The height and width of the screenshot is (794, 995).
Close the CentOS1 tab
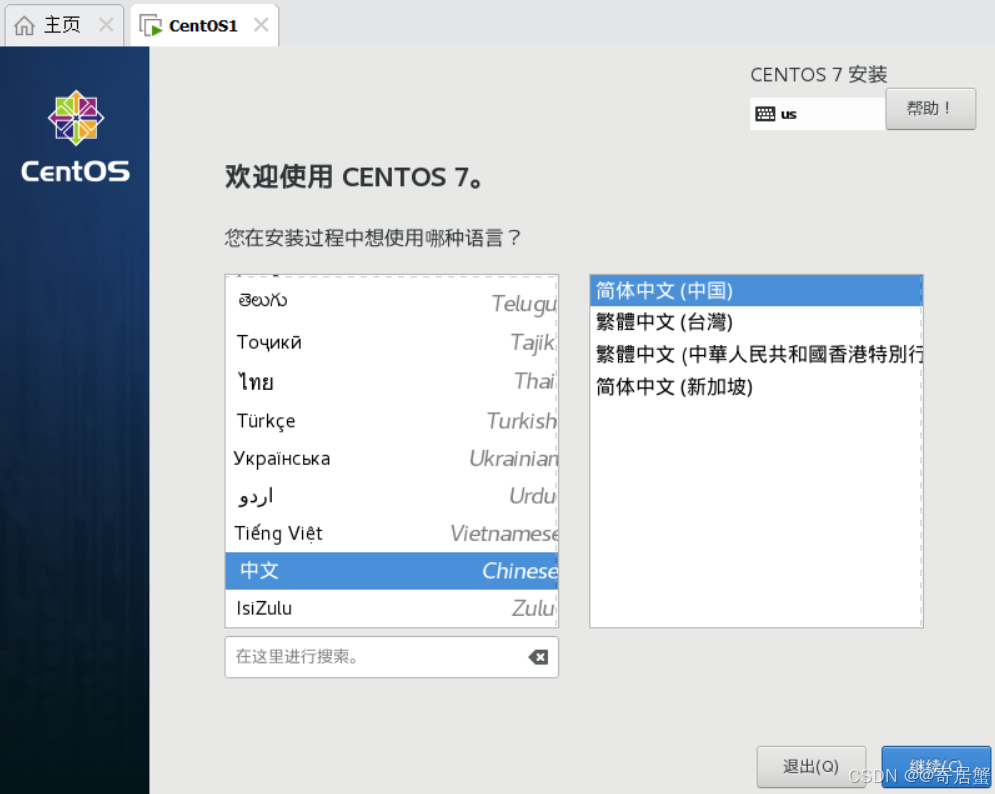[x=261, y=25]
